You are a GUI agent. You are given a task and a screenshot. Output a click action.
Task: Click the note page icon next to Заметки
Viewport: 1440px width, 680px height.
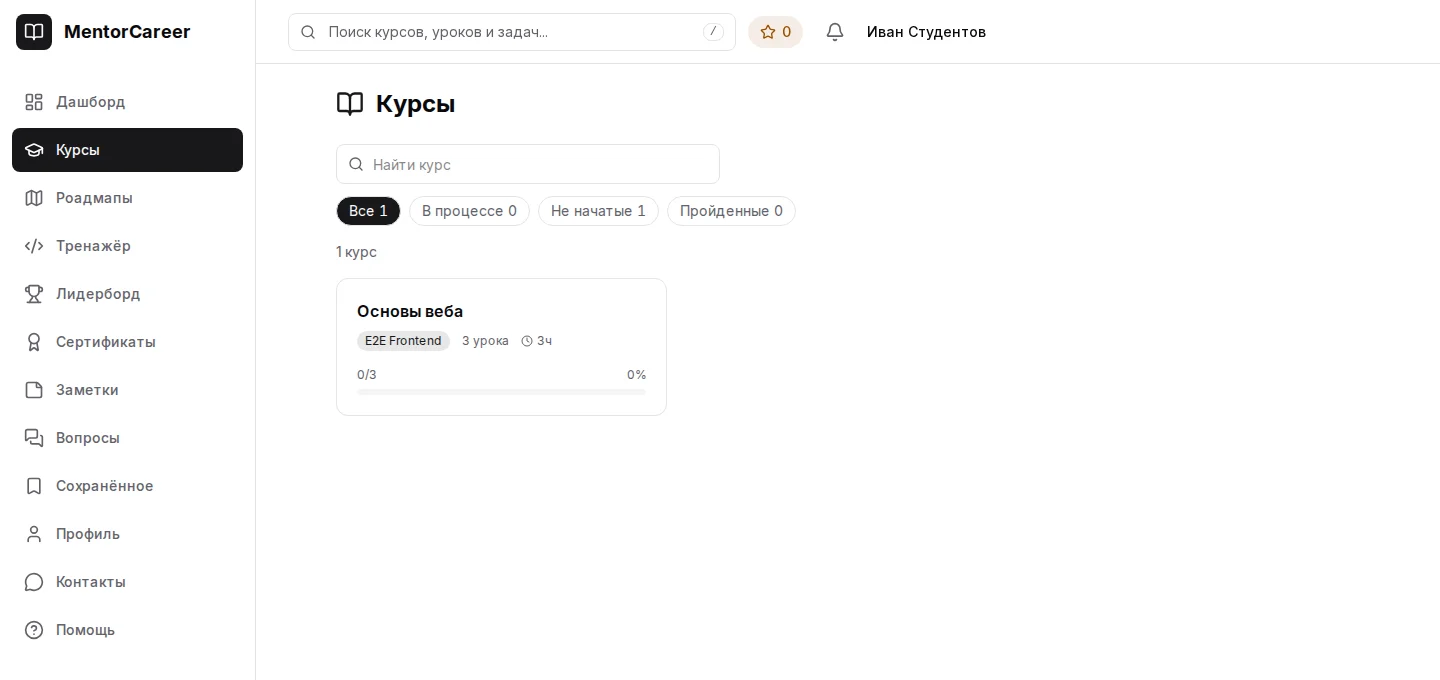pos(34,390)
